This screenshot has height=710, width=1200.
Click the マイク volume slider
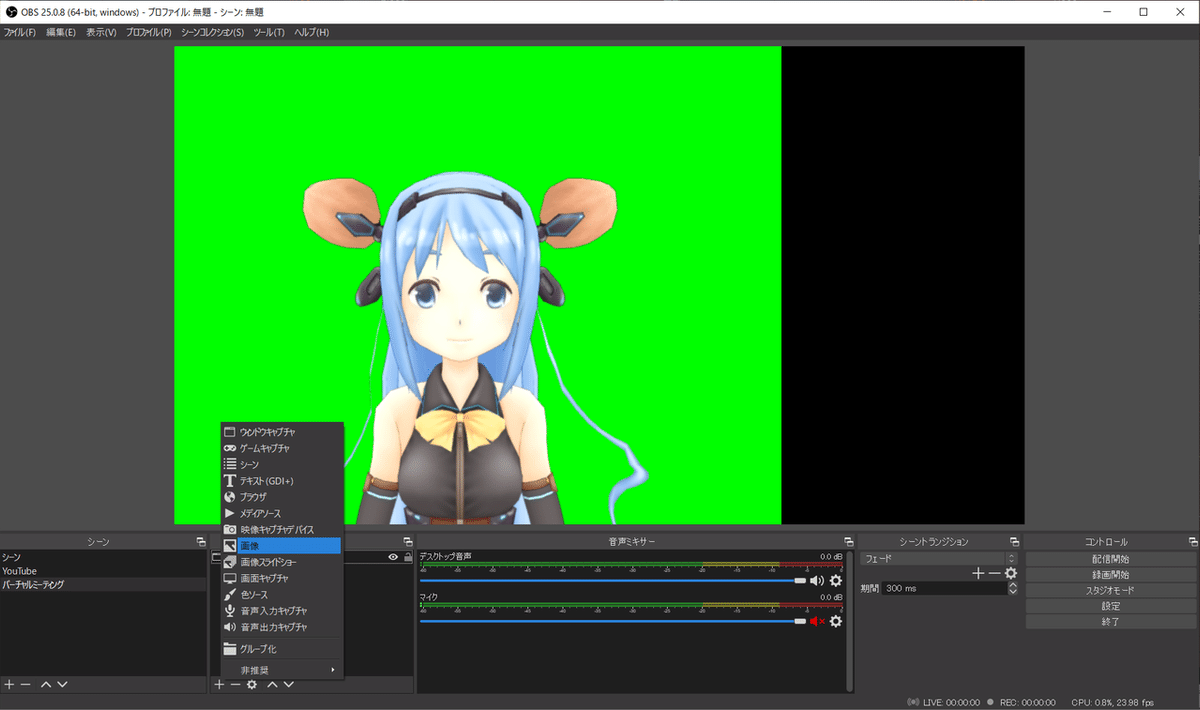612,621
